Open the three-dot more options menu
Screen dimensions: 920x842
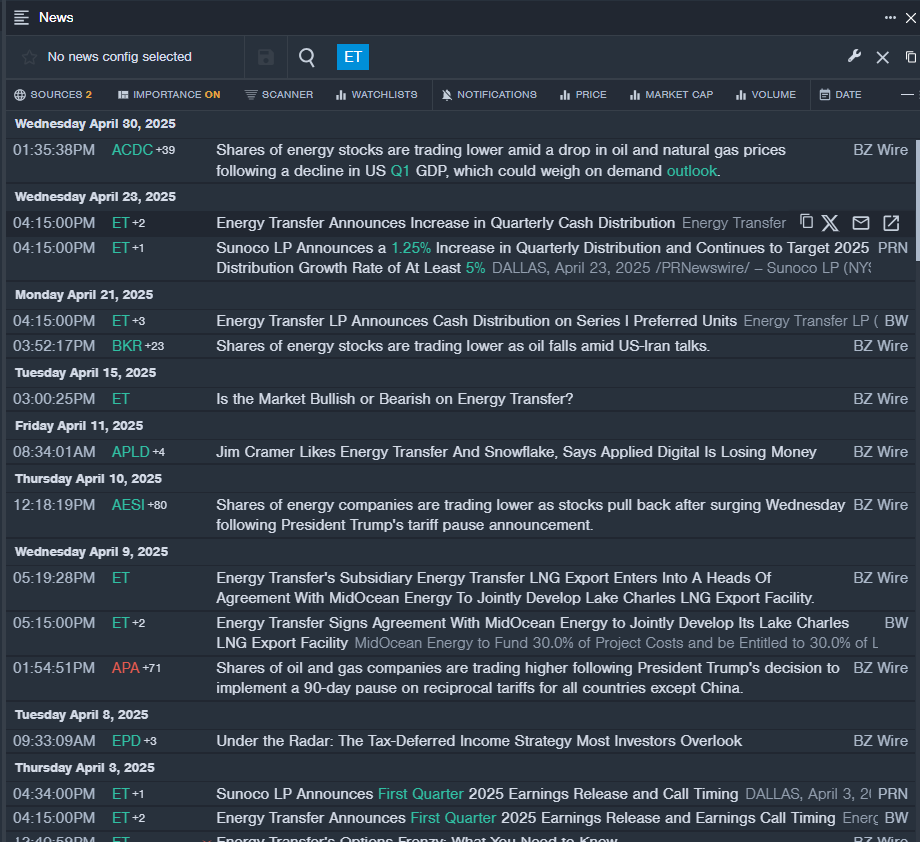pyautogui.click(x=890, y=18)
